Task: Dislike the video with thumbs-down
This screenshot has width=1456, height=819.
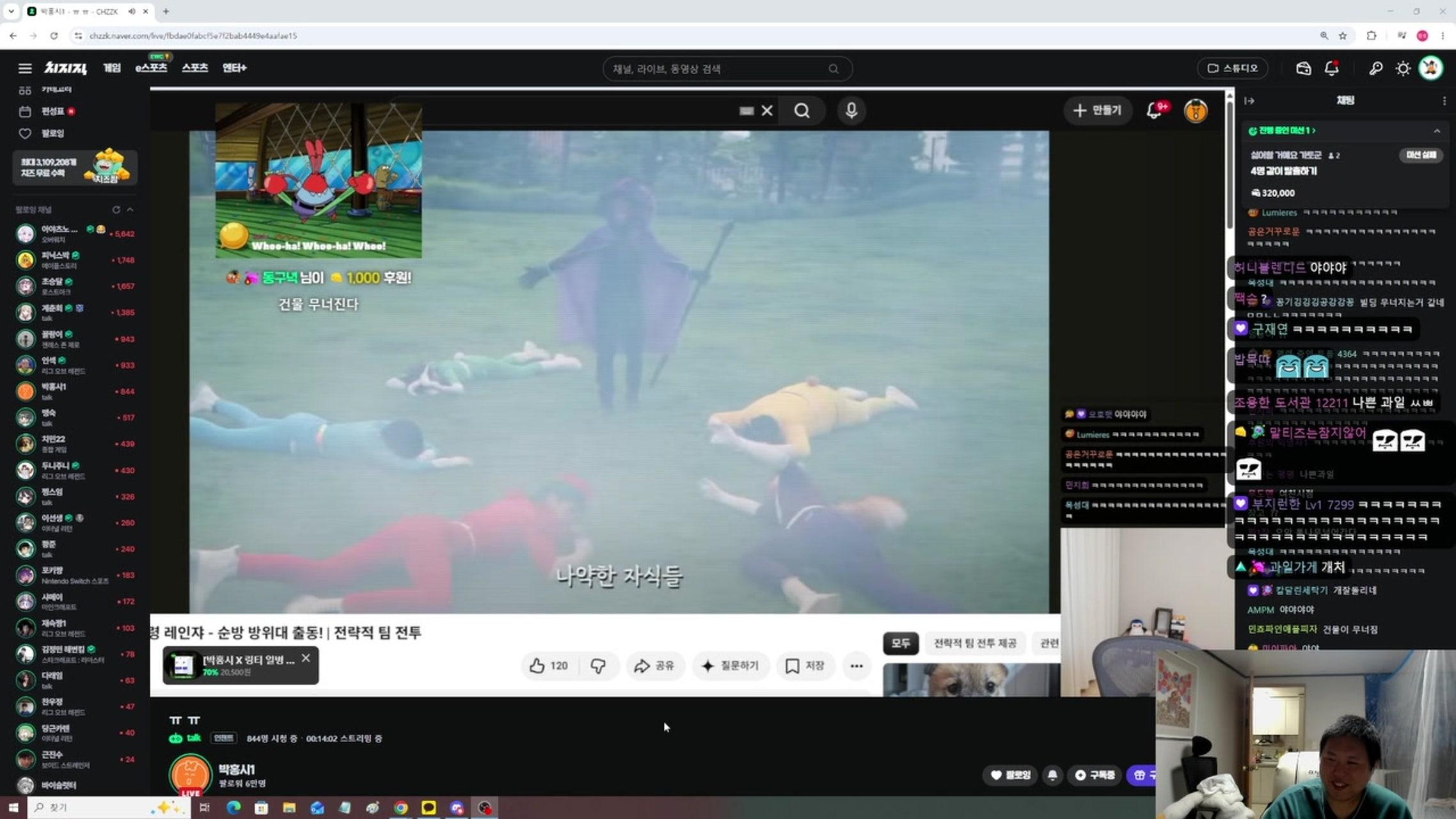Action: click(598, 666)
